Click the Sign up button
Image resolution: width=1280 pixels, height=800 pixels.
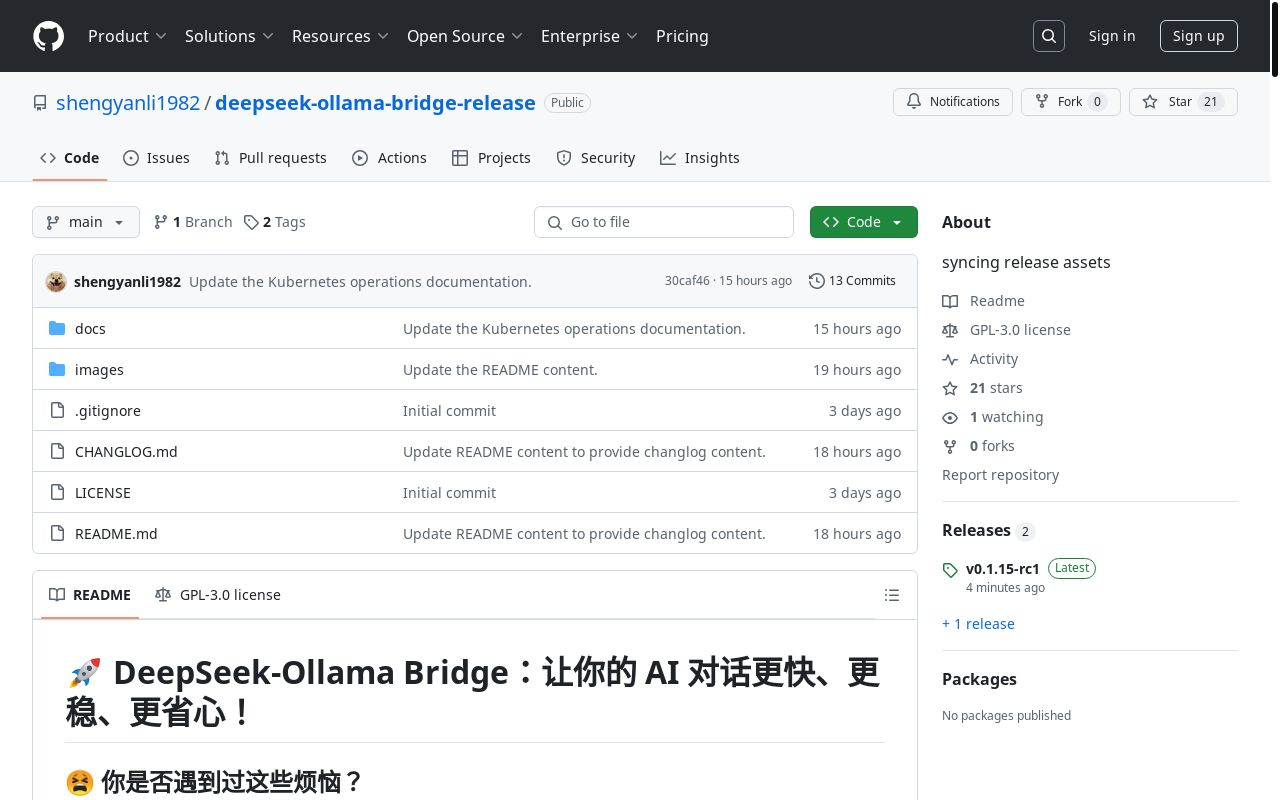point(1198,36)
